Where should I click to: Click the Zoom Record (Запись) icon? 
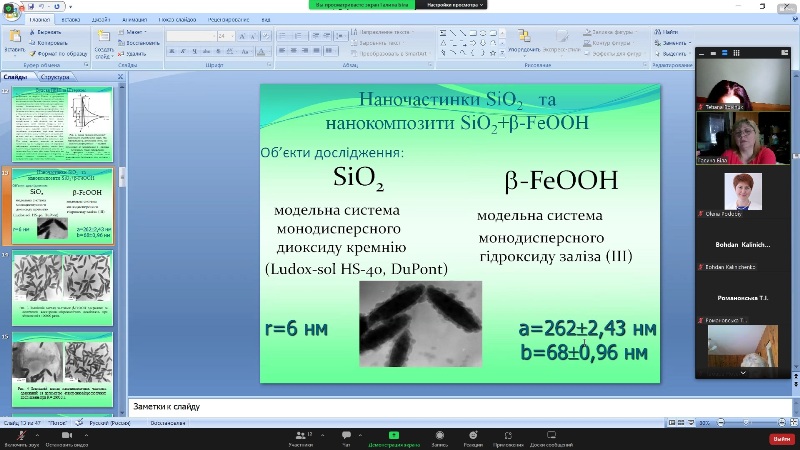[438, 438]
